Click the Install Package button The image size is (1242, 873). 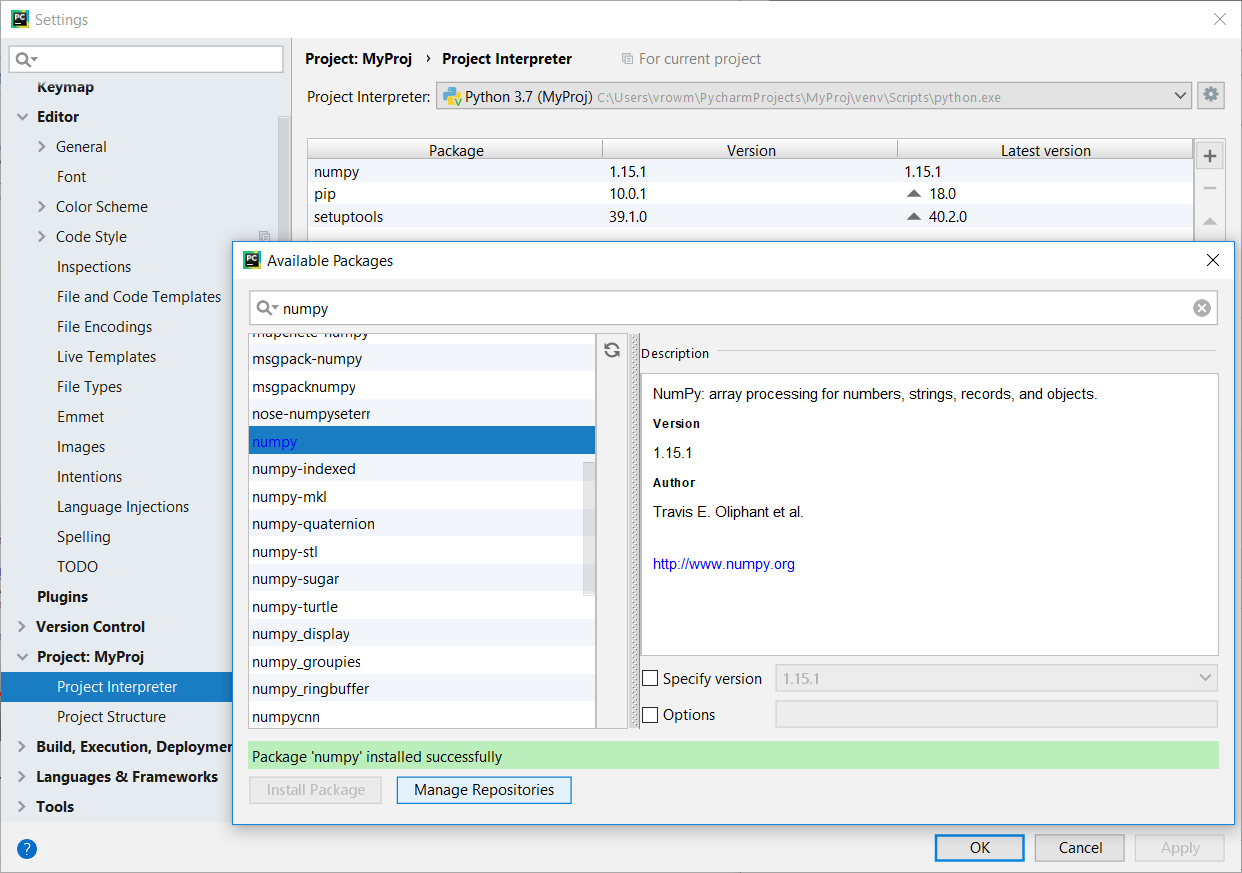[316, 790]
